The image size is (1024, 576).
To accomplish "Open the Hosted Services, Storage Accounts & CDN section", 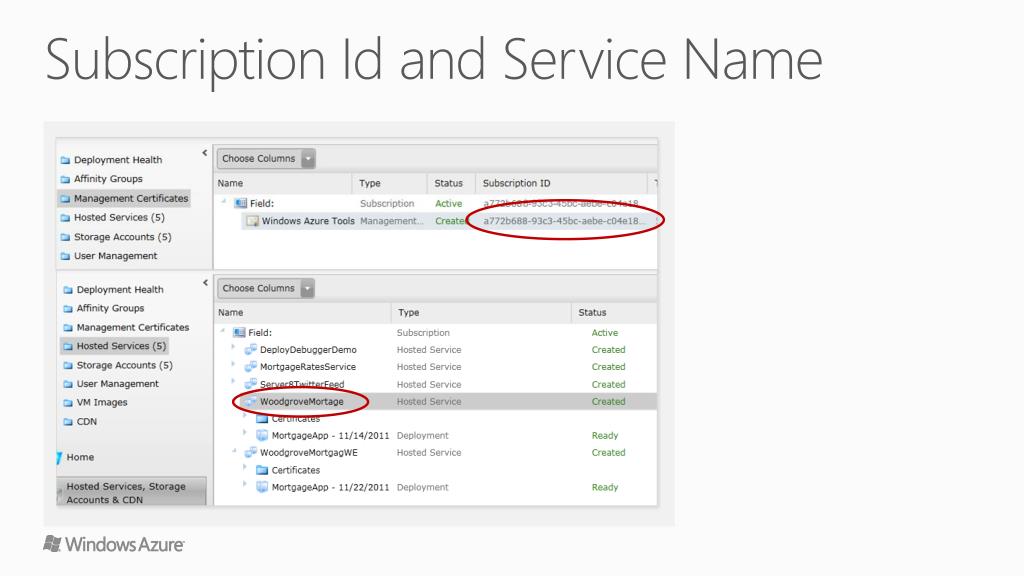I will point(131,492).
